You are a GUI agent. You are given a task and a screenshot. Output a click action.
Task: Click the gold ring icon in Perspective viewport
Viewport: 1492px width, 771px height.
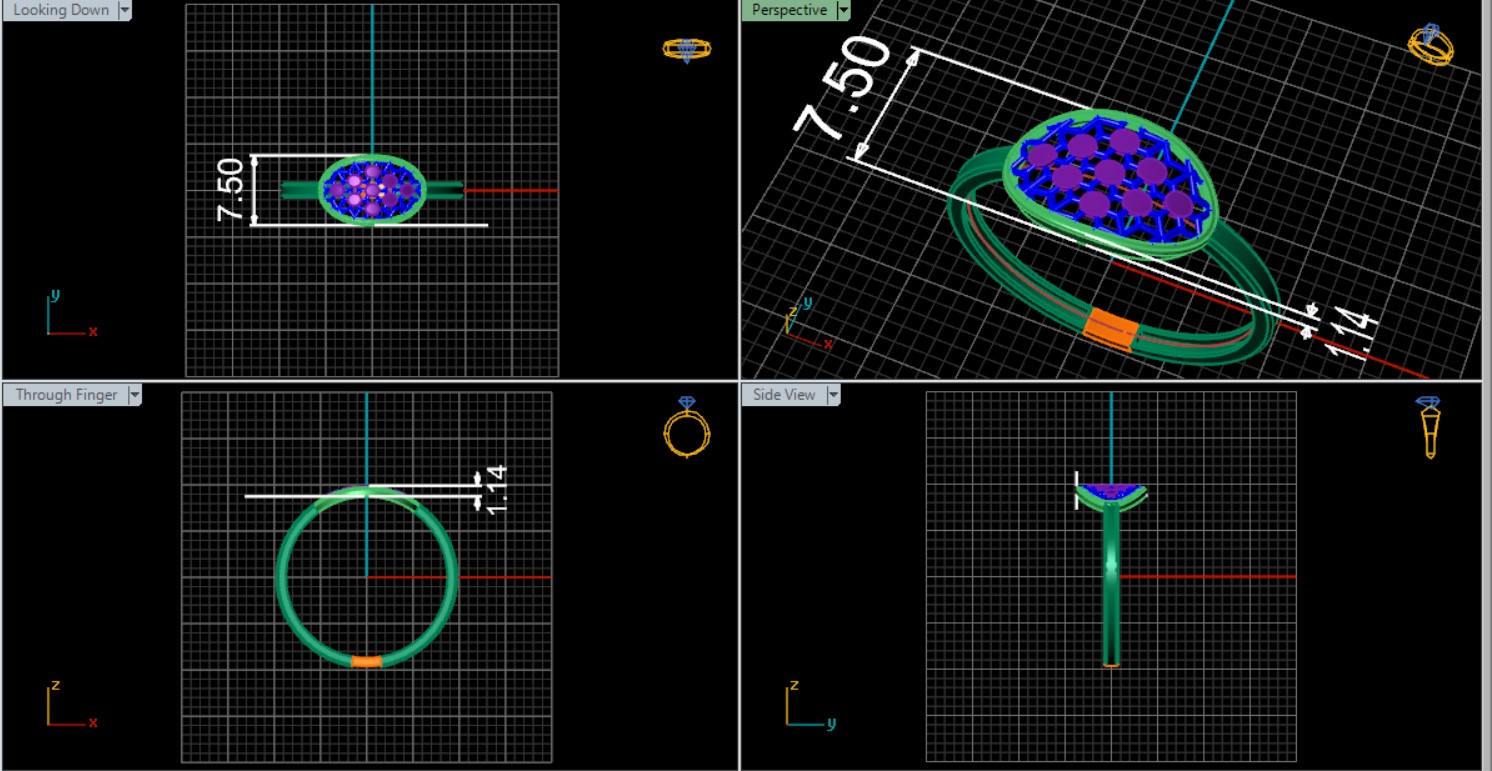(1430, 45)
